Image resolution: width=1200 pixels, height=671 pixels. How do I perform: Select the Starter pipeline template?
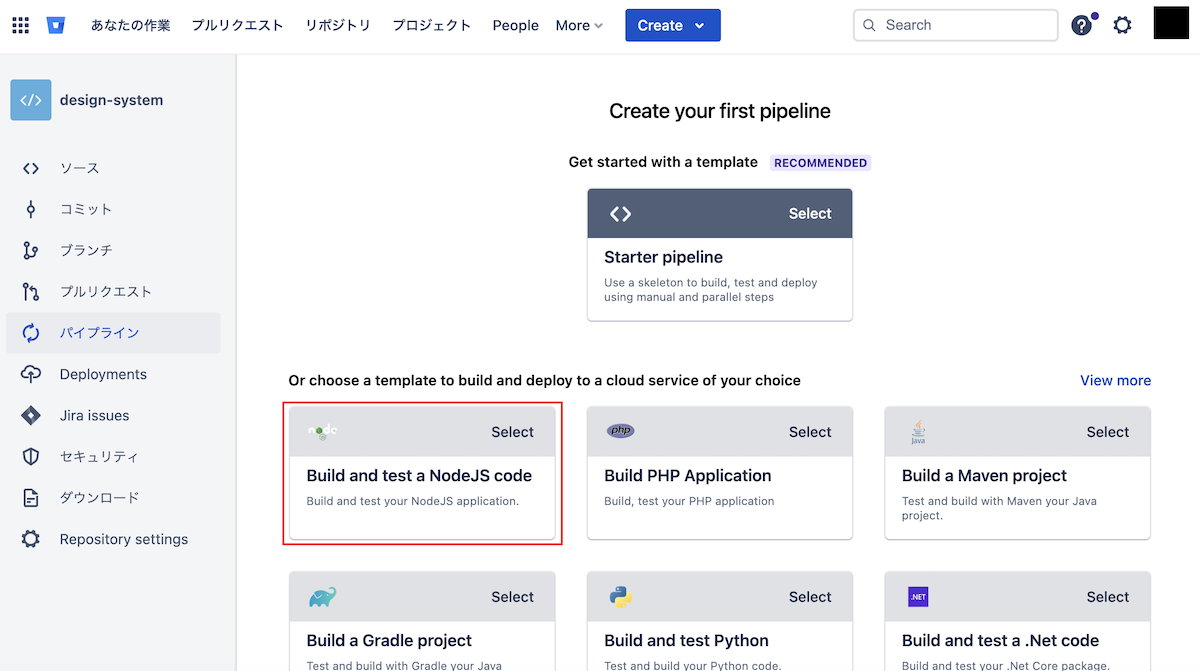coord(809,214)
